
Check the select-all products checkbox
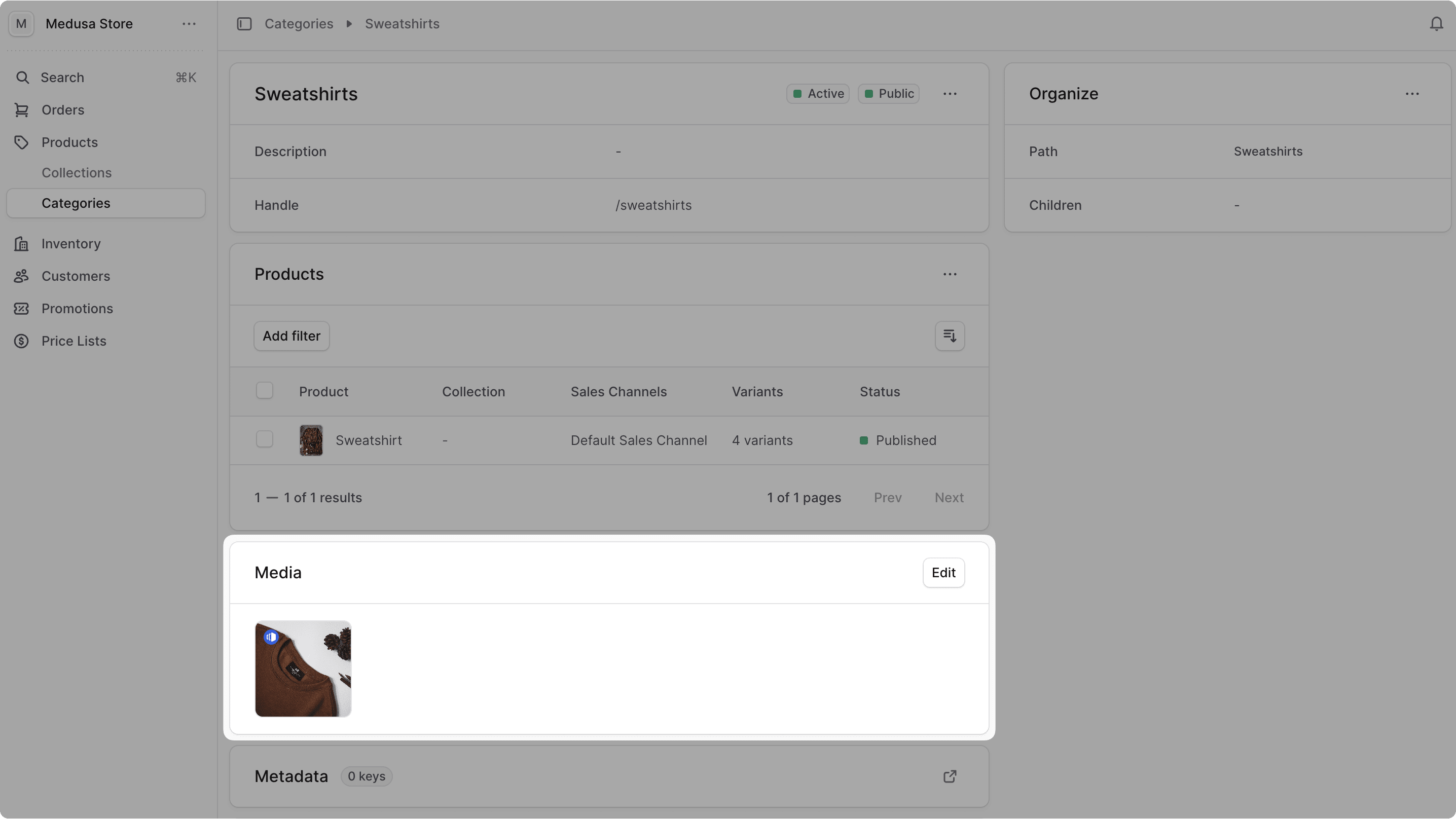(x=264, y=390)
